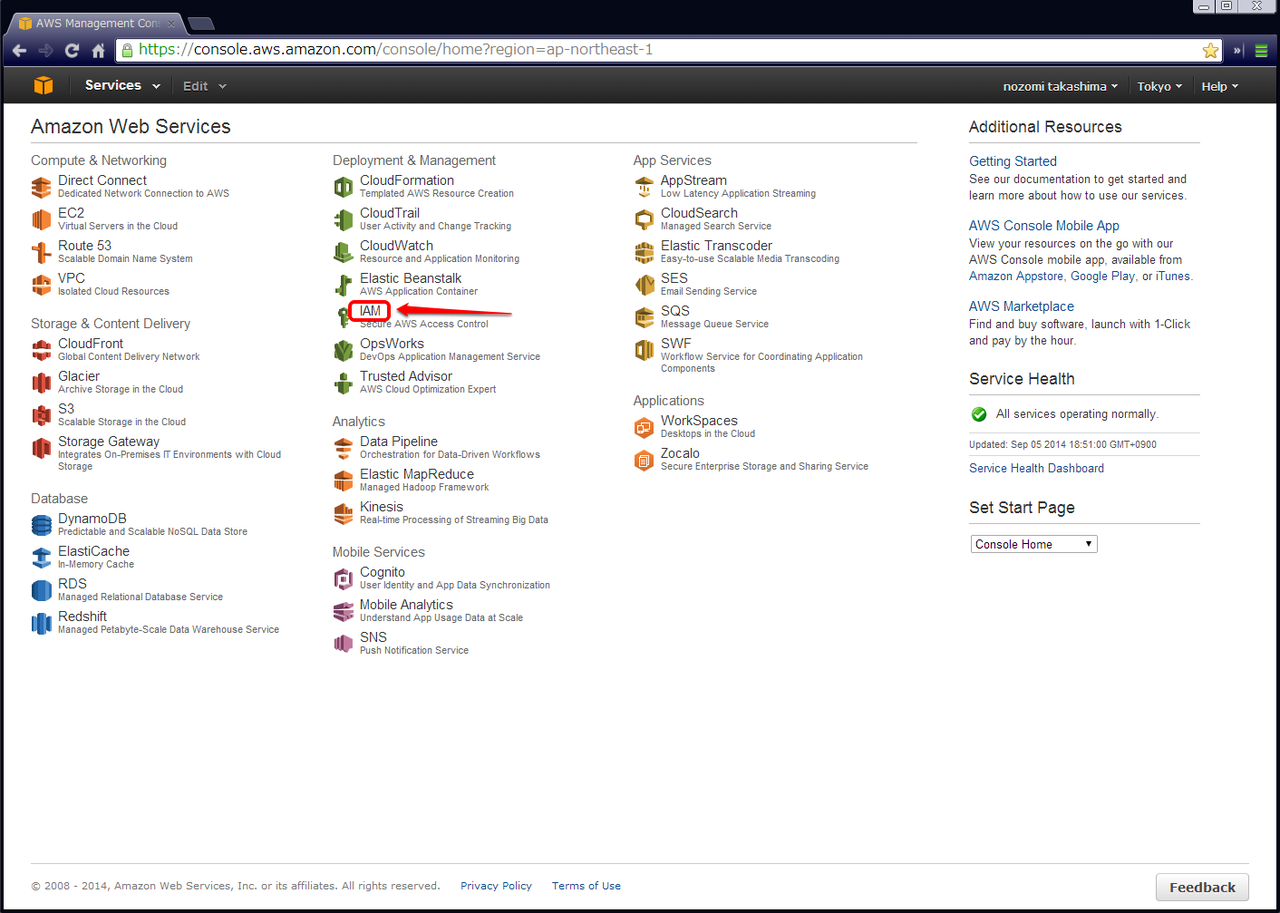This screenshot has width=1280, height=913.
Task: Click the Feedback button
Action: pos(1202,887)
